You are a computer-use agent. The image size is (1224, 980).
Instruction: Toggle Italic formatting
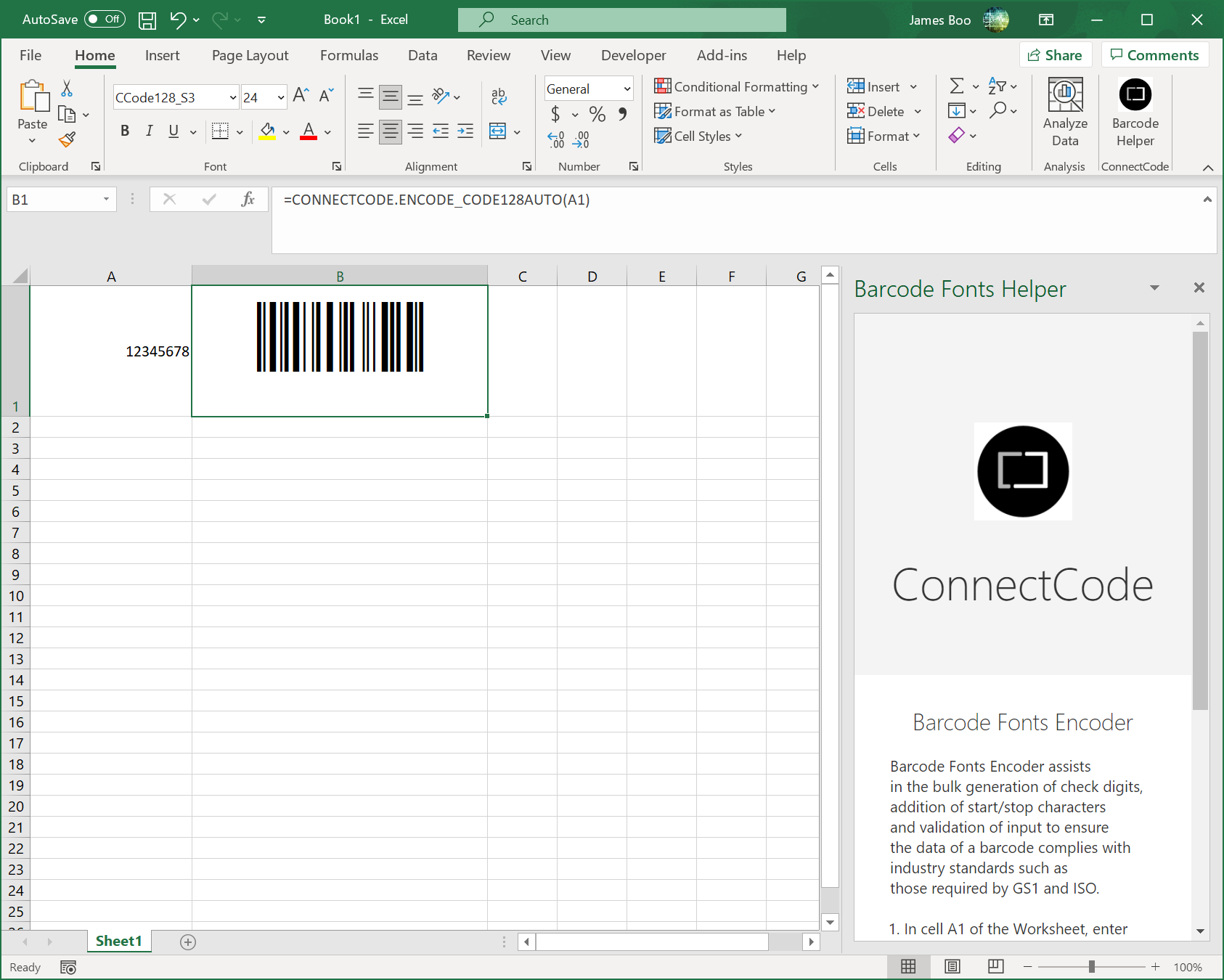point(149,131)
